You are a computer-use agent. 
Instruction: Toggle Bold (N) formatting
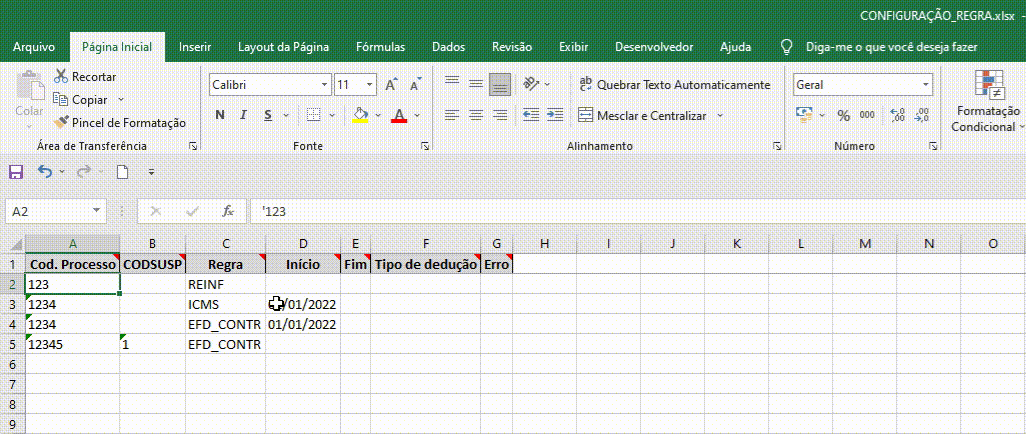click(220, 115)
